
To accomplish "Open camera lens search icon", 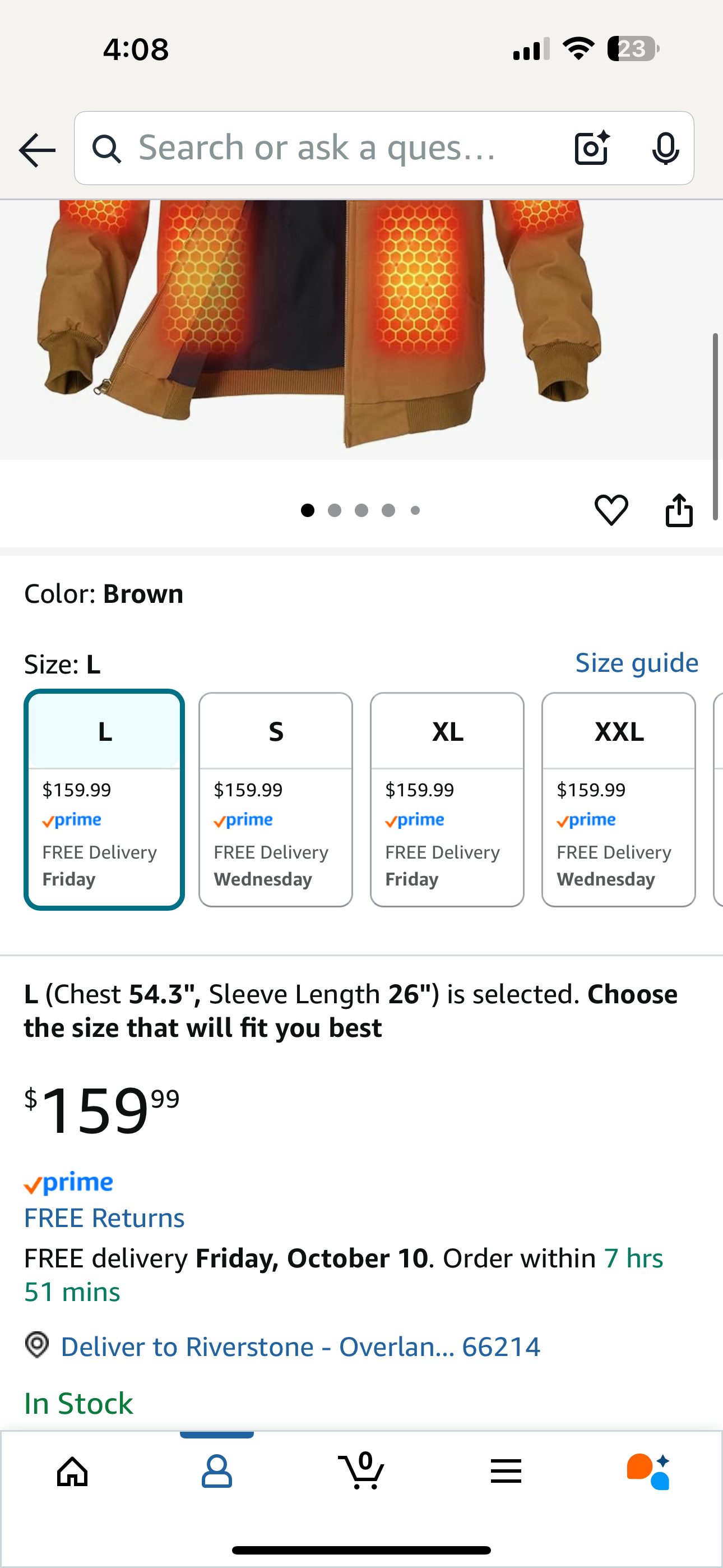I will (x=591, y=148).
